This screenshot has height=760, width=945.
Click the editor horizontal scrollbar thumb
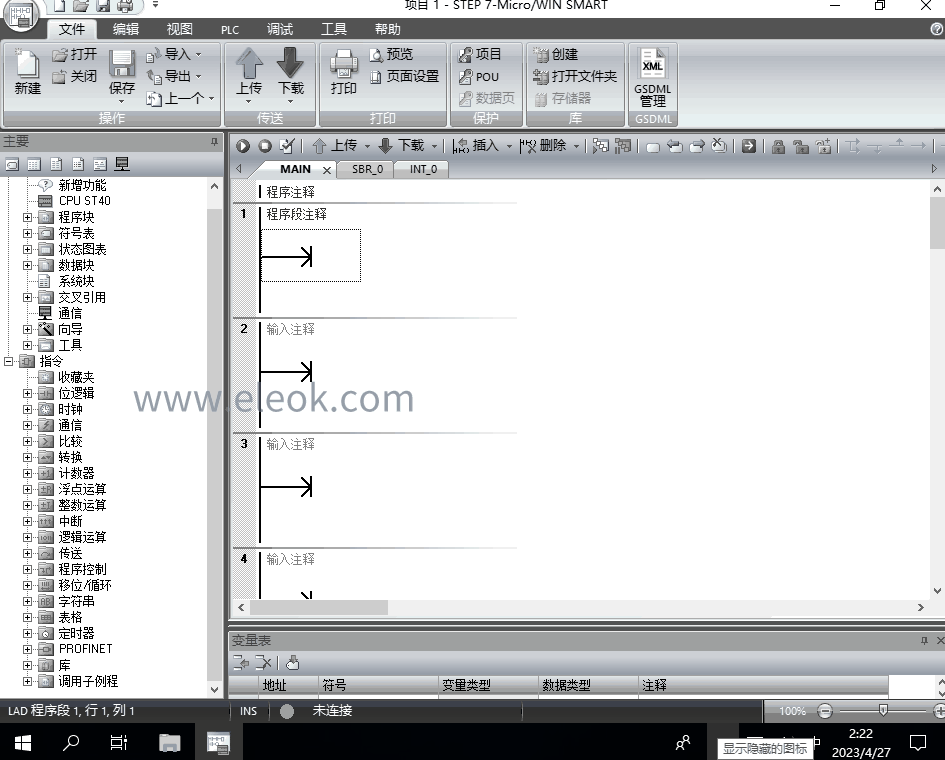tap(319, 608)
